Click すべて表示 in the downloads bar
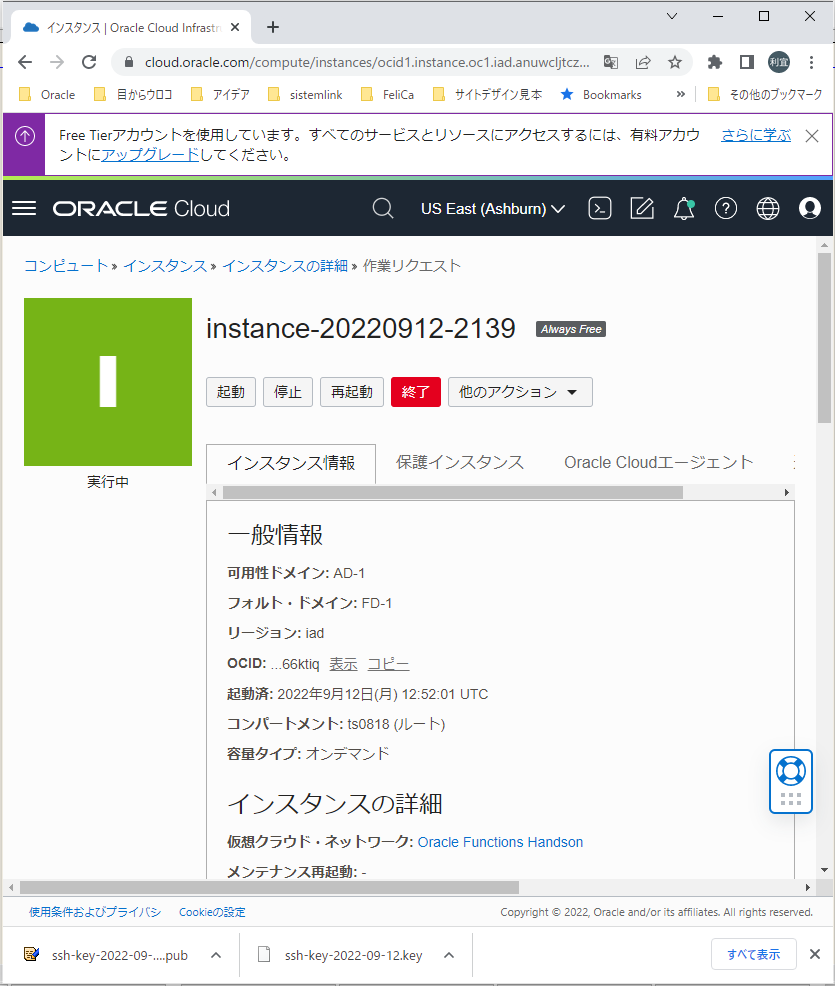Viewport: 835px width, 986px height. pyautogui.click(x=753, y=954)
